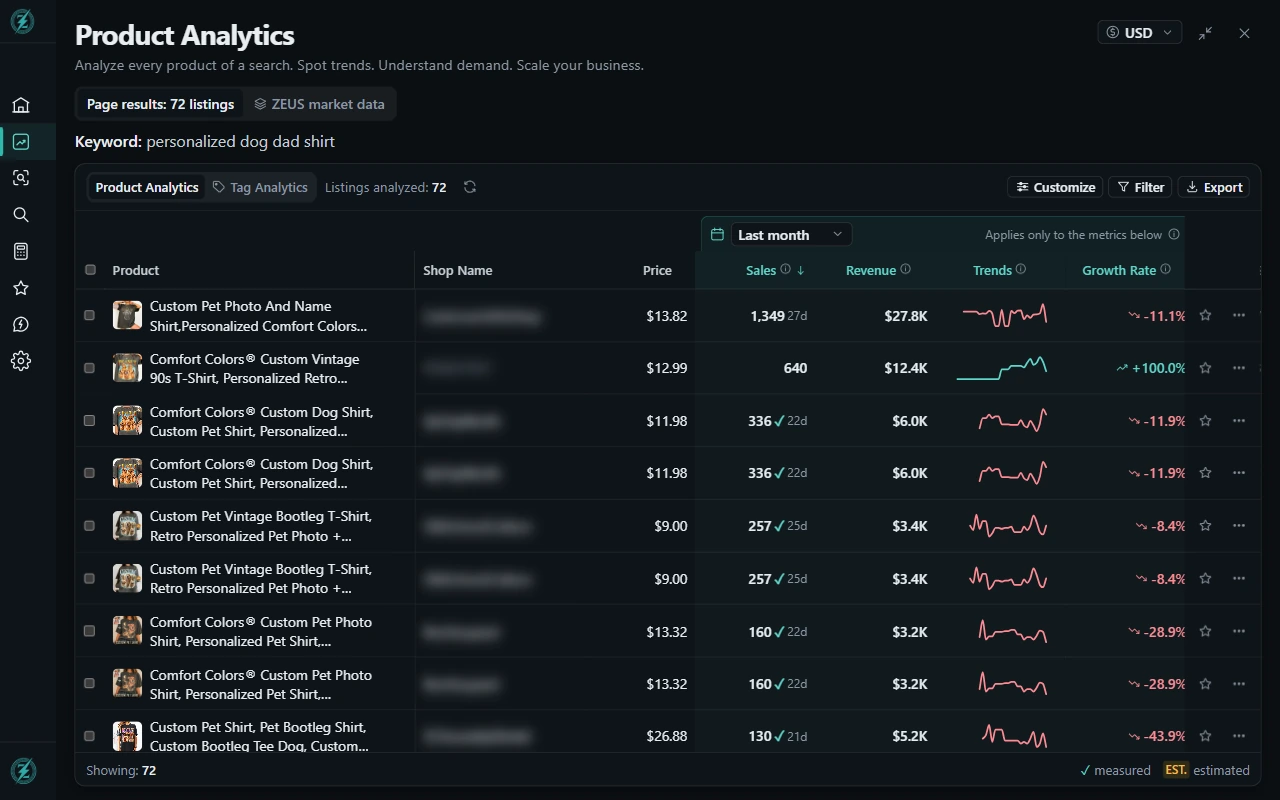
Task: Click the $27.8K revenue value
Action: tap(906, 316)
